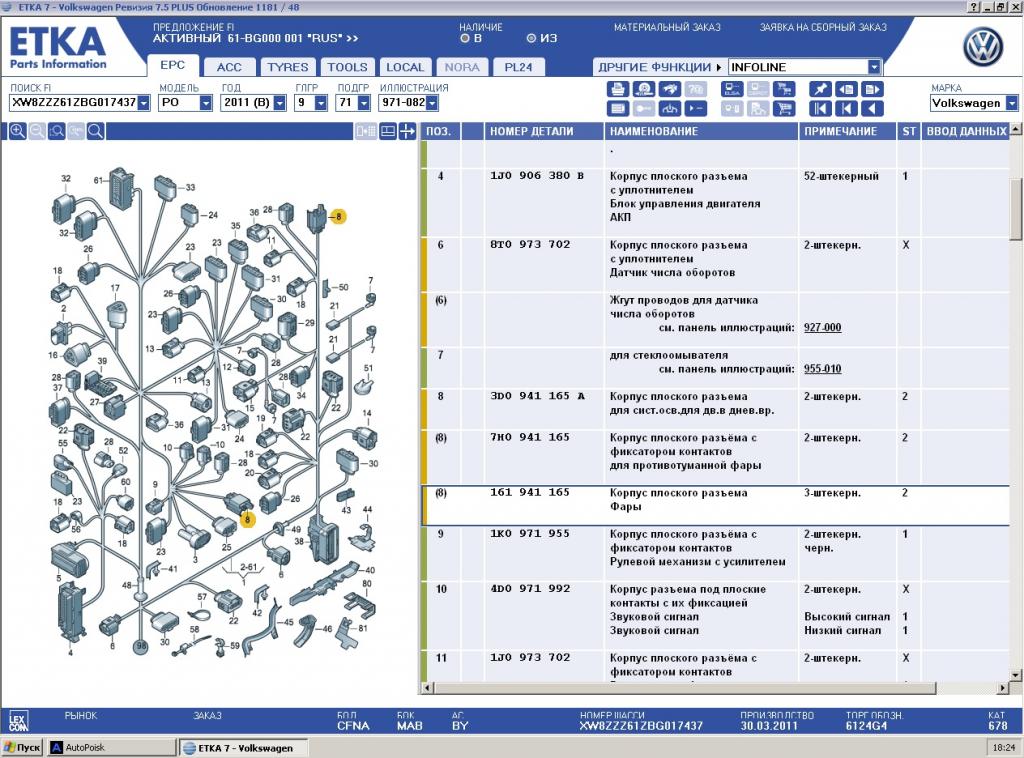The image size is (1024, 758).
Task: Open the ELSA workshop information icon
Action: 732,89
